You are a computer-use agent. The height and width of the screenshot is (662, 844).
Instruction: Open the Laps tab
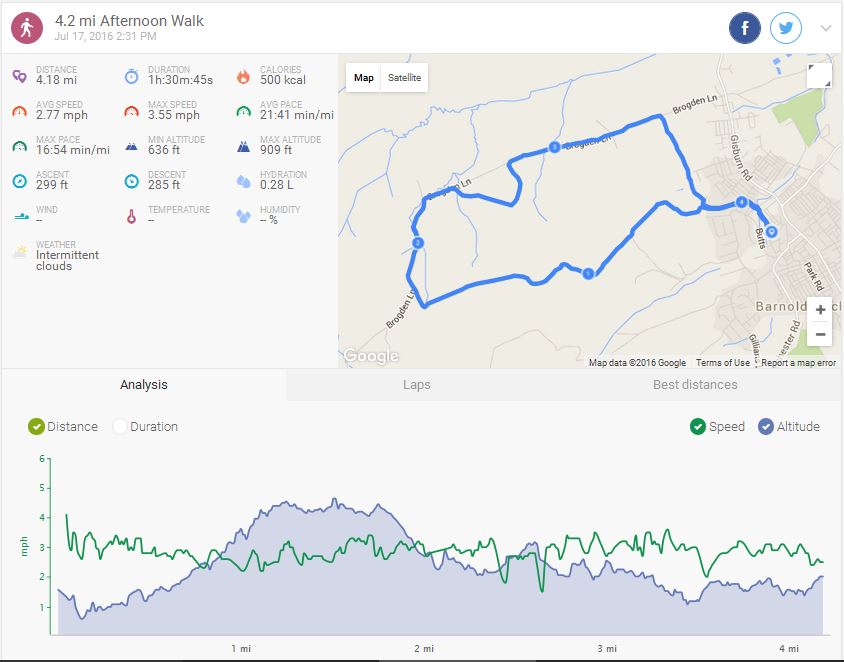click(417, 384)
